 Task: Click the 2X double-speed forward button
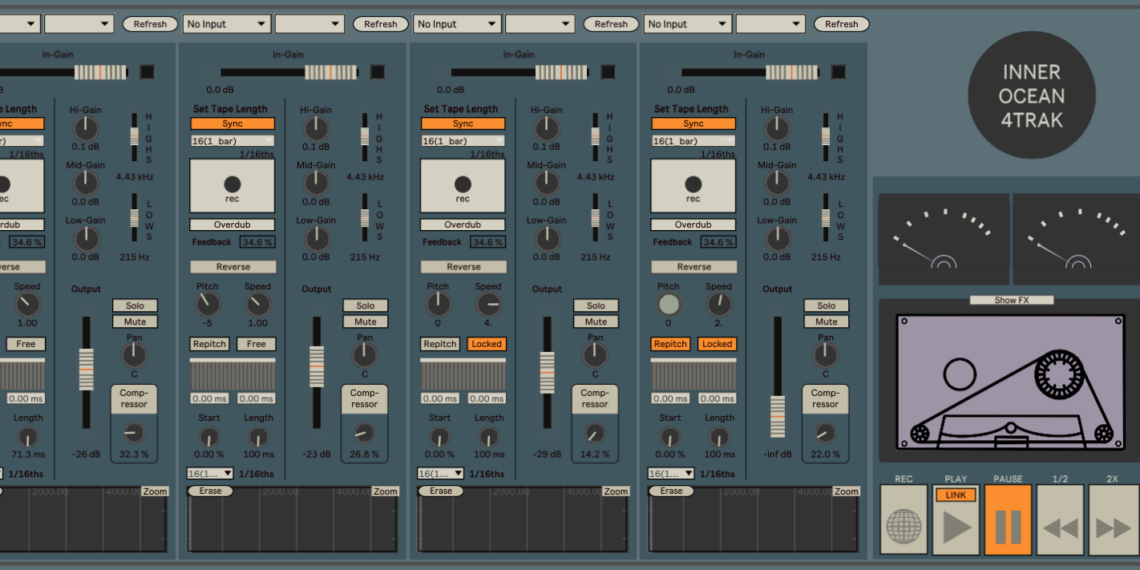pos(1112,526)
